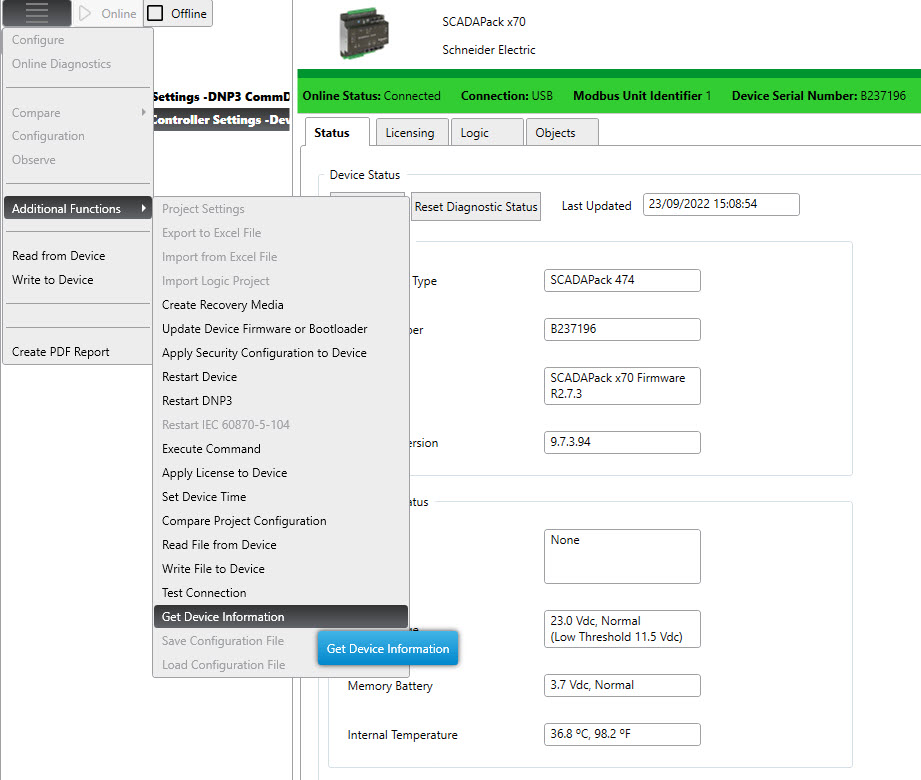
Task: Expand the Compare submenu arrow
Action: (x=143, y=112)
